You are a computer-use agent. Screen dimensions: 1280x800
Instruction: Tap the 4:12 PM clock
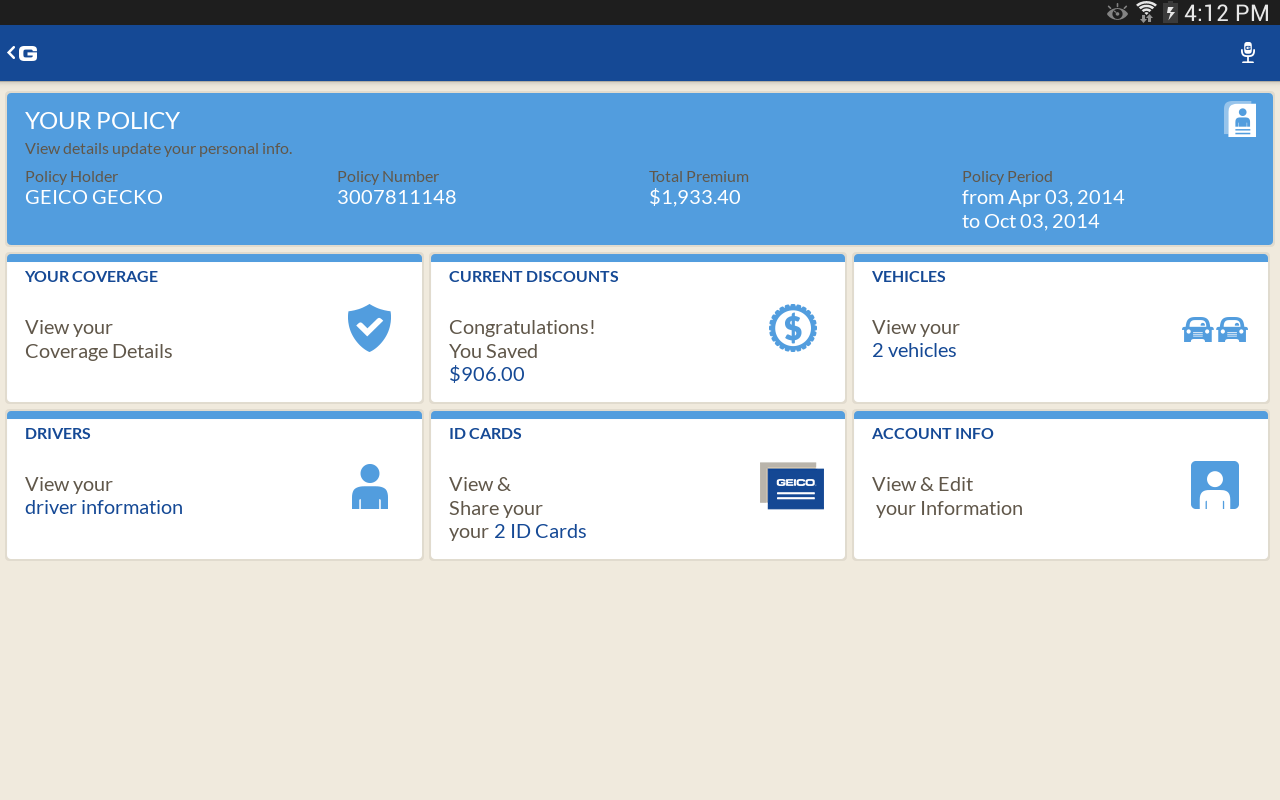pos(1227,13)
